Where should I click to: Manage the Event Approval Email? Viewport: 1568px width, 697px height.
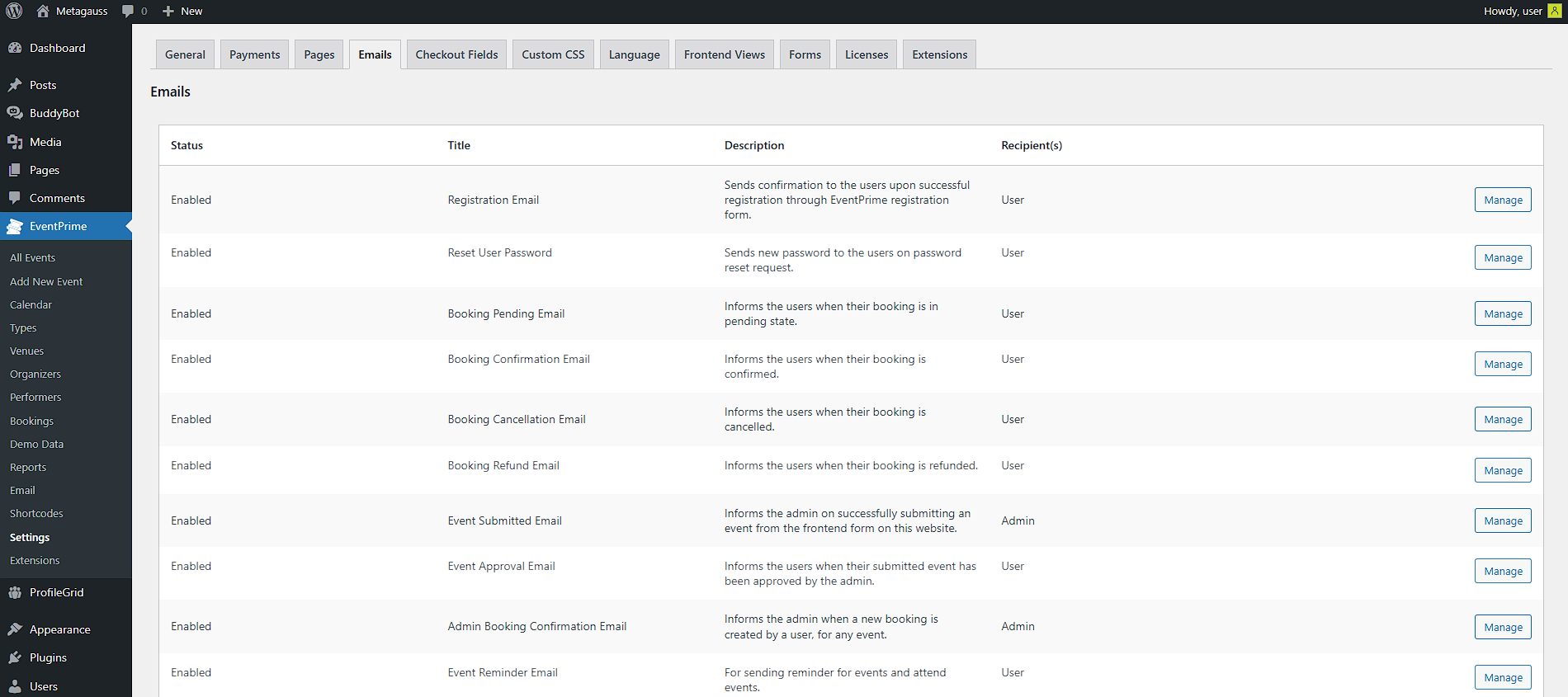tap(1503, 571)
